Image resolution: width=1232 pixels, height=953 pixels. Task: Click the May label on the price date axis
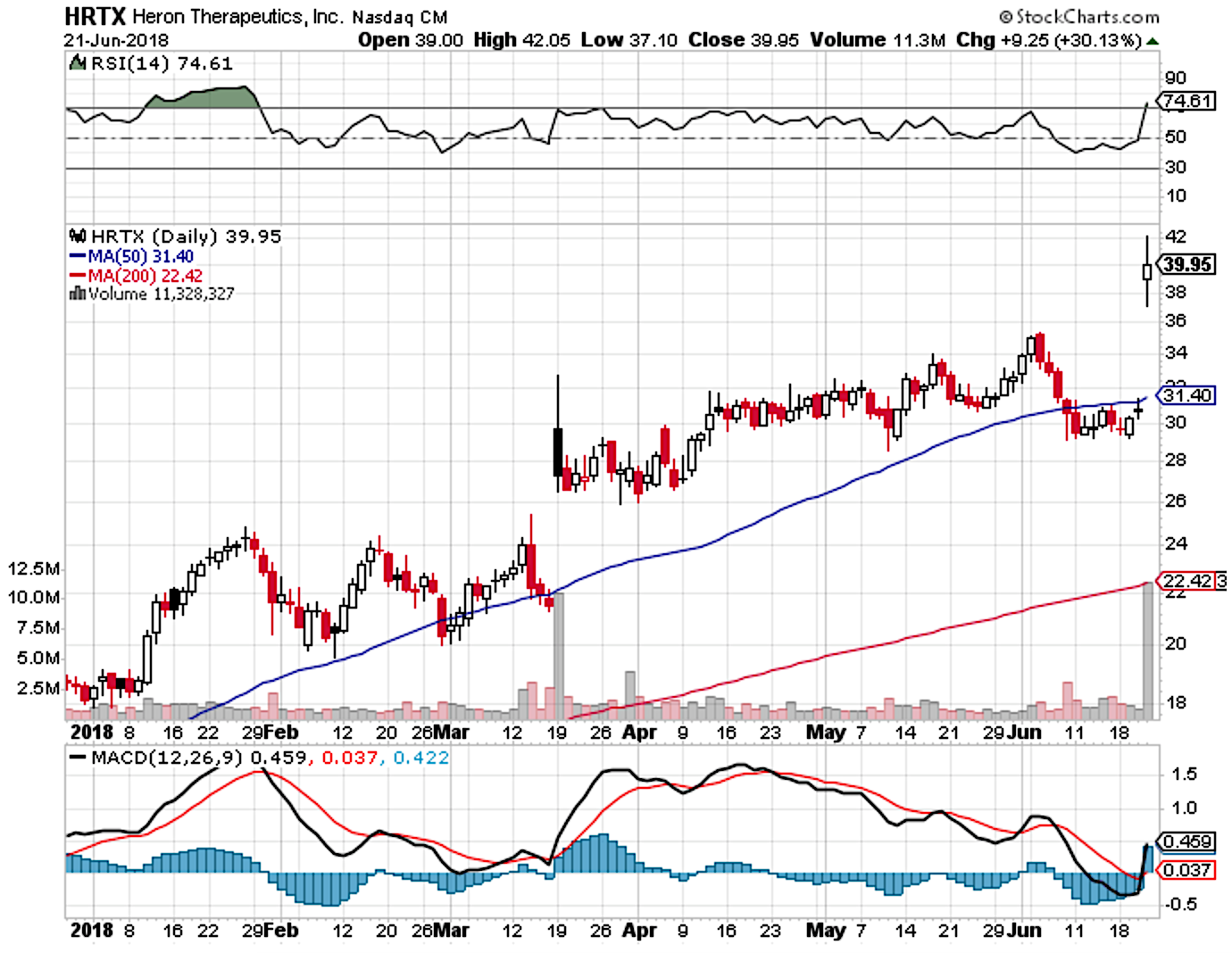click(x=826, y=733)
